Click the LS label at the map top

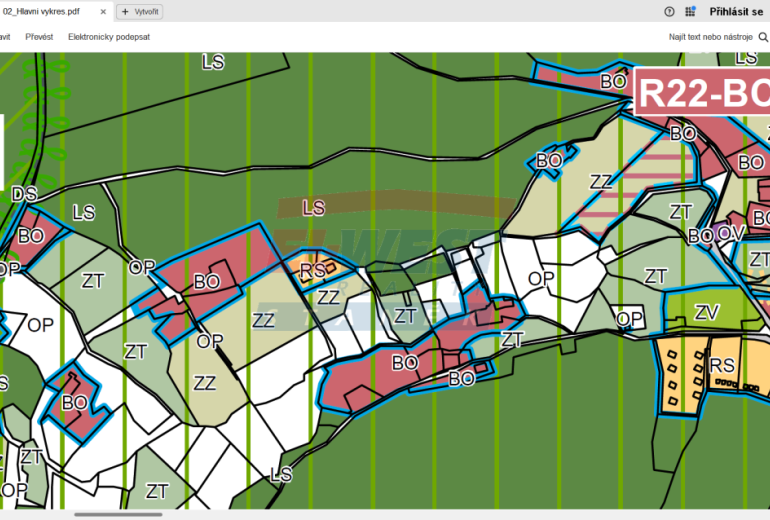tap(213, 62)
